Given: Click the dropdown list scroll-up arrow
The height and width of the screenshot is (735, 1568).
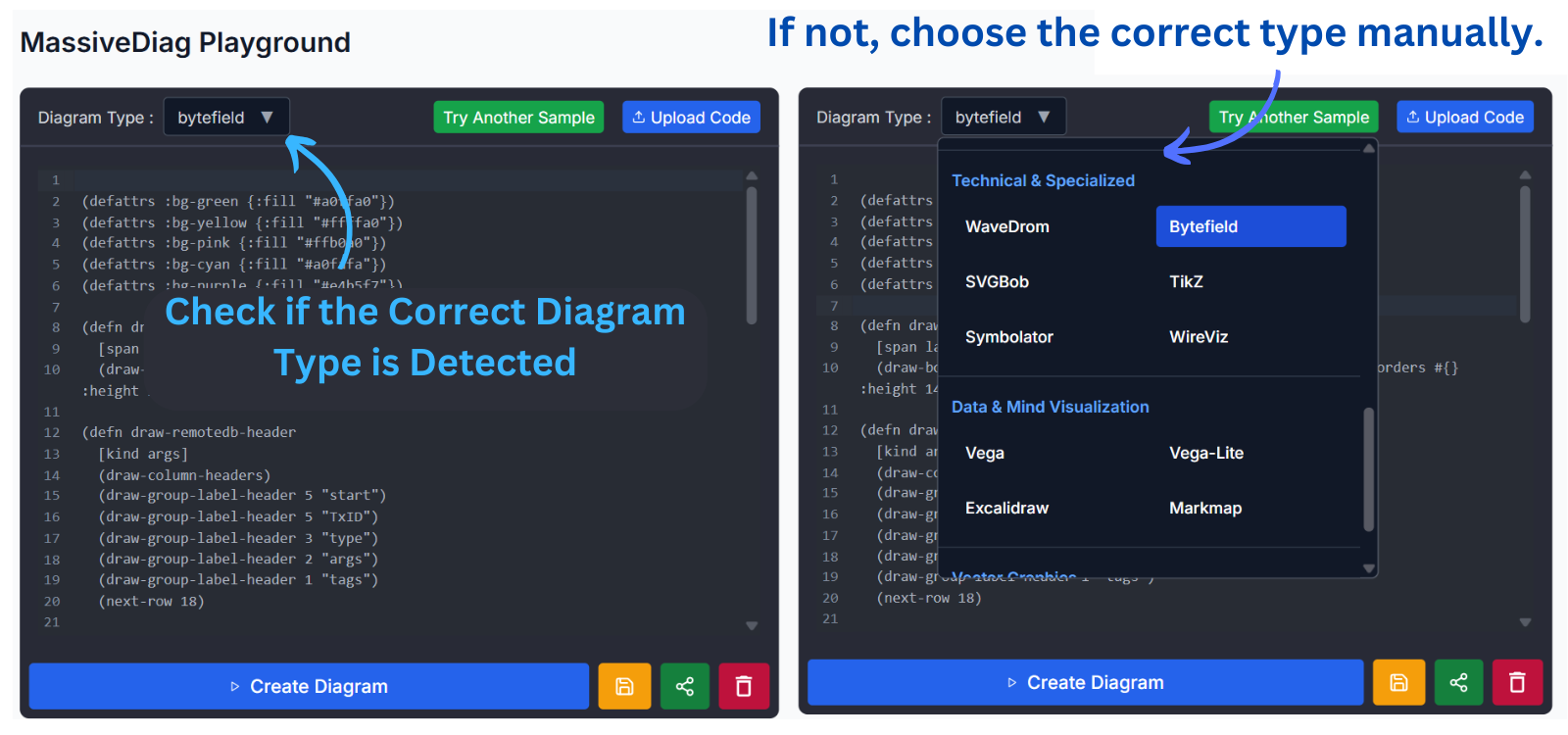Looking at the screenshot, I should coord(1368,148).
